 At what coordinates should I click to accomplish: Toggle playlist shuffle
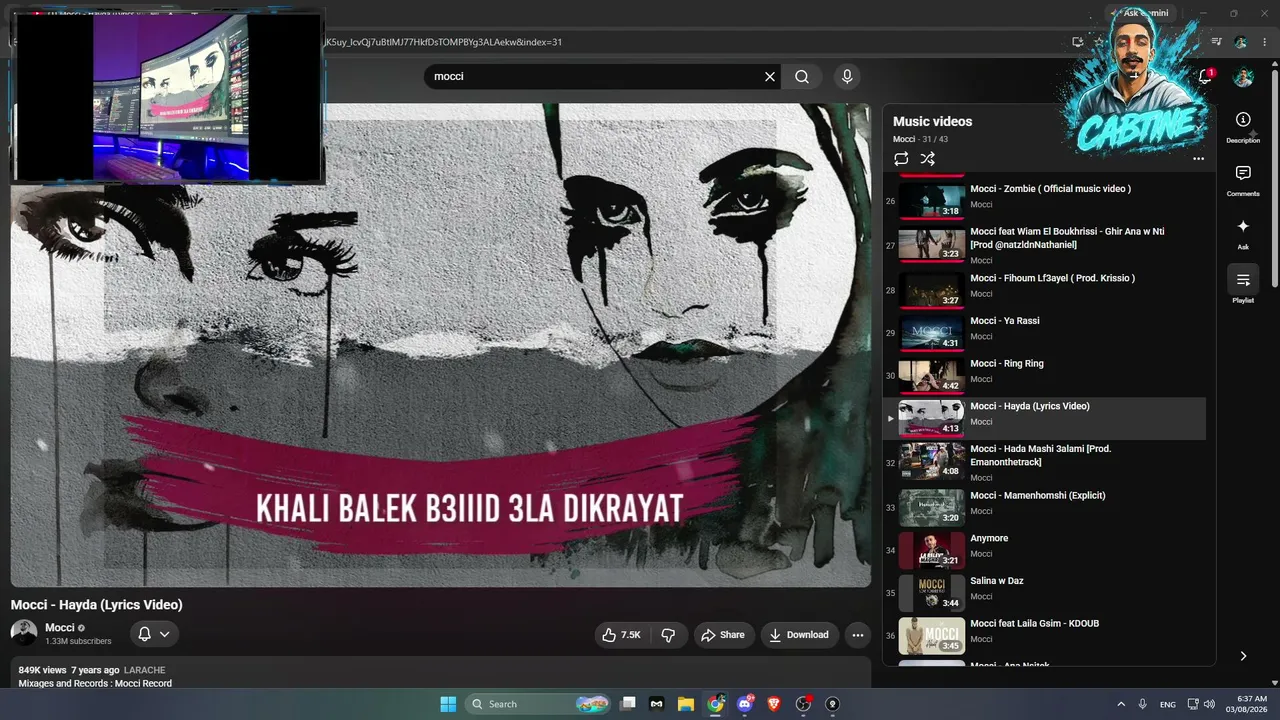(928, 159)
